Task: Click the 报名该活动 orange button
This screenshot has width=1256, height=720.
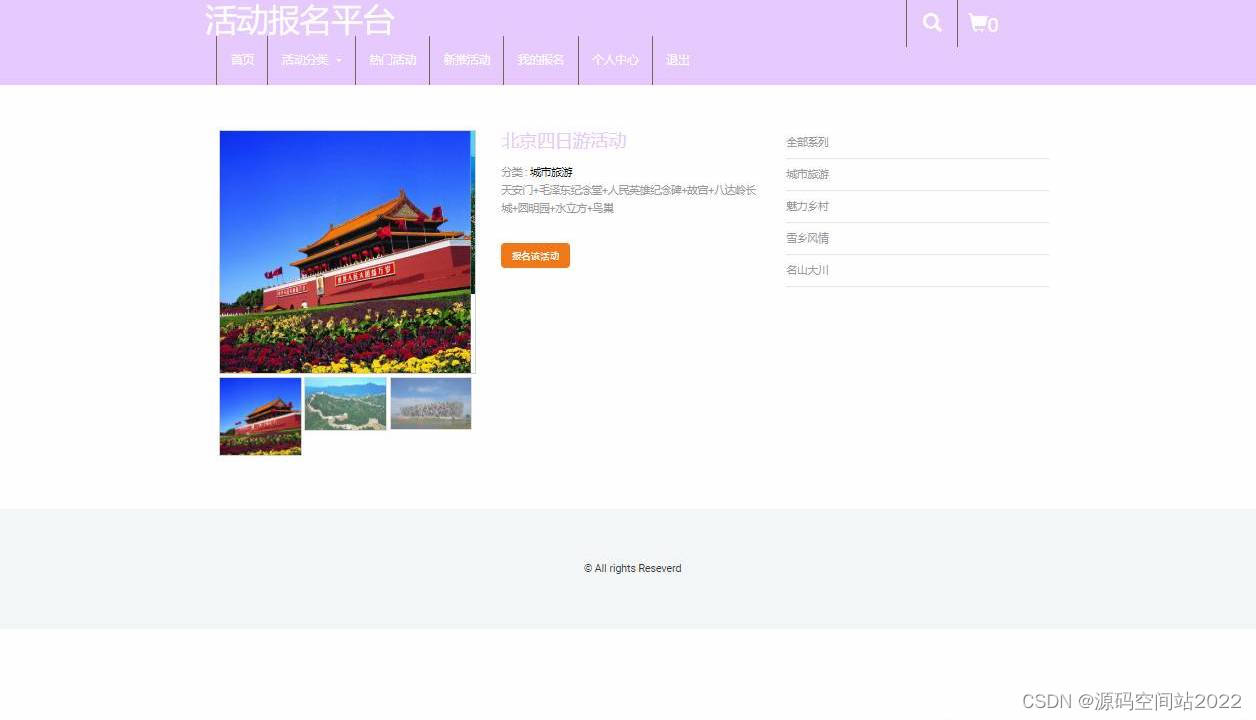Action: [535, 256]
